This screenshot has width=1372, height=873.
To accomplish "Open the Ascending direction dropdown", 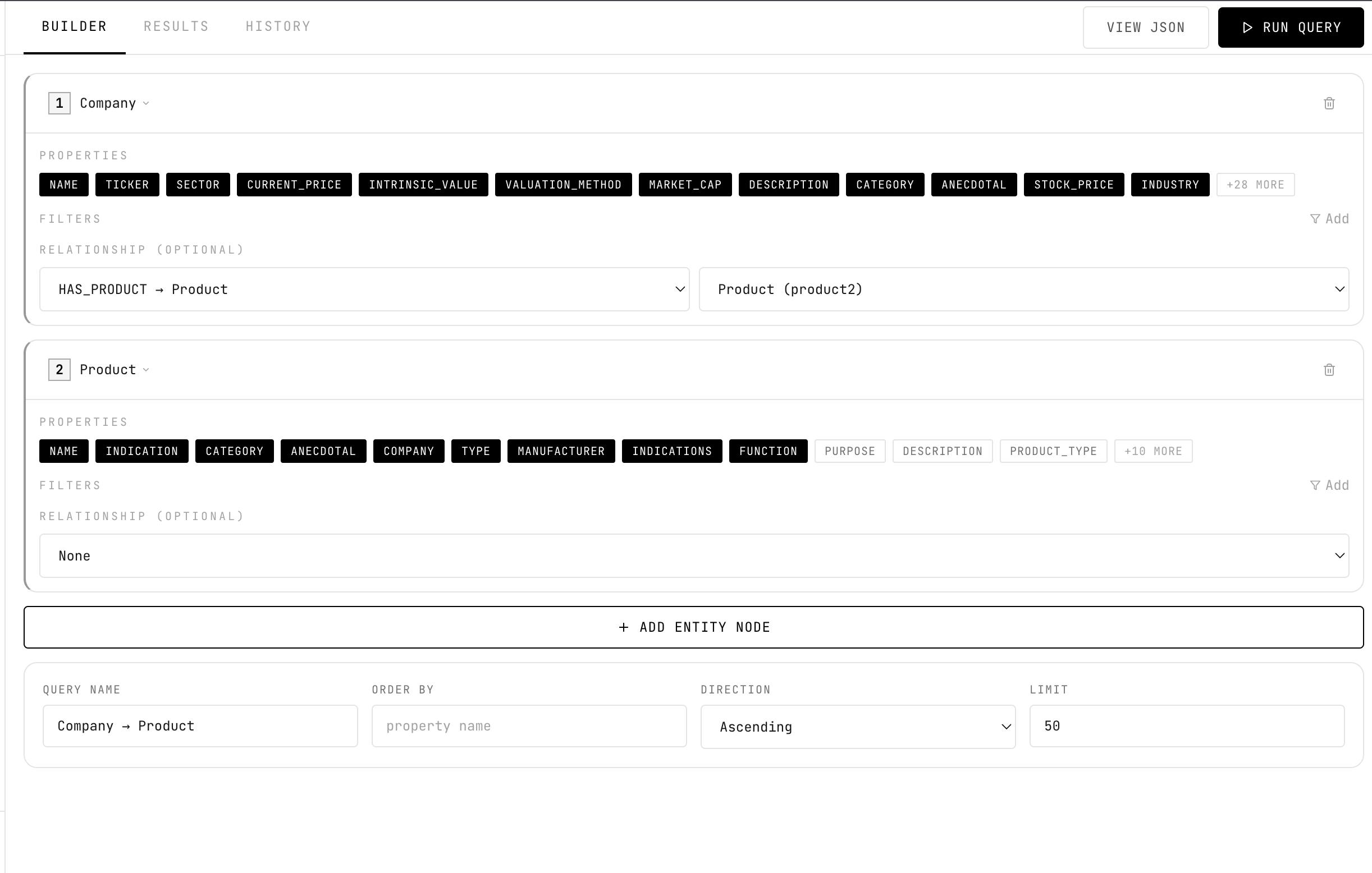I will pyautogui.click(x=858, y=727).
